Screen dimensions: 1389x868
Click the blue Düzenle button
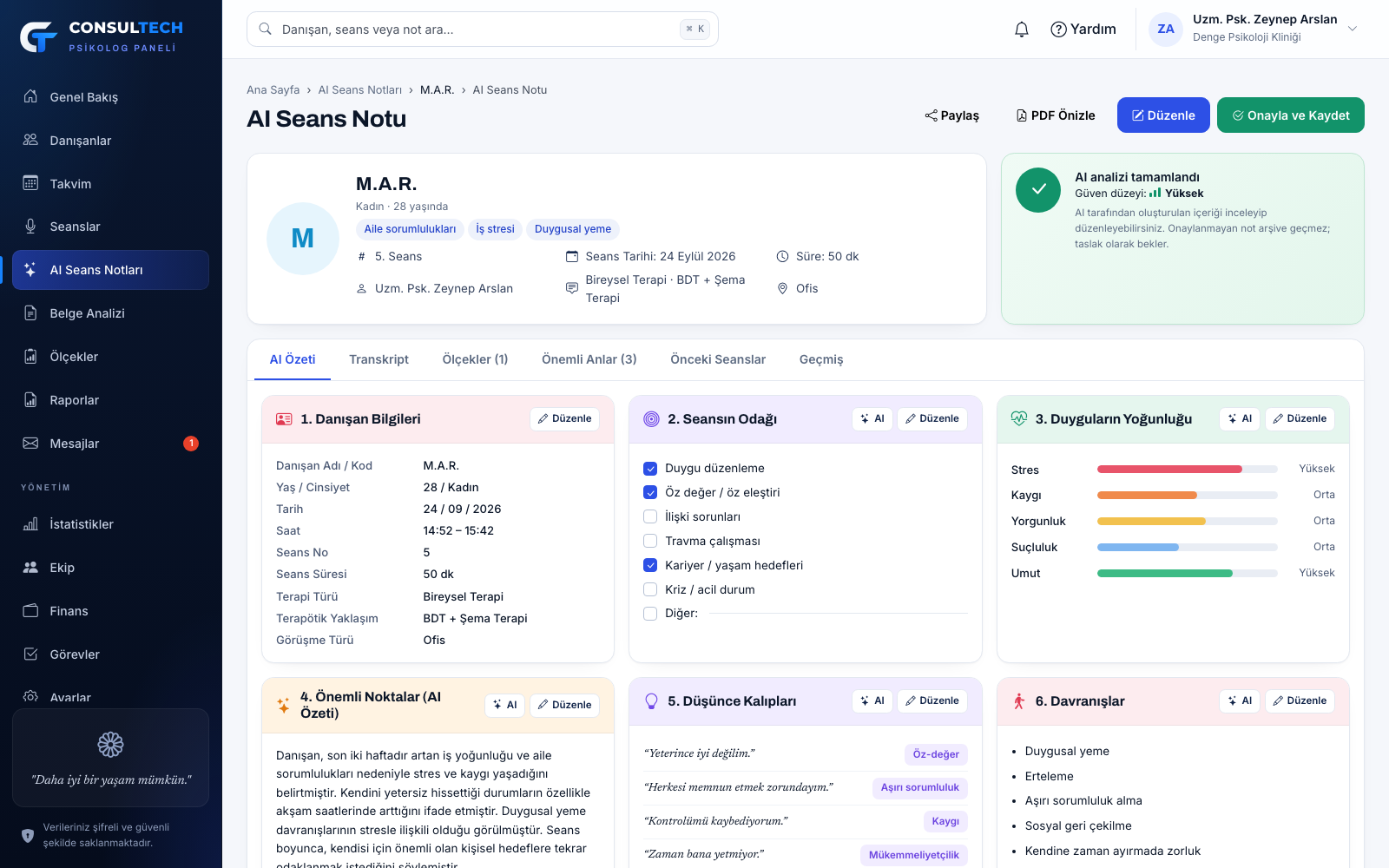[1163, 115]
